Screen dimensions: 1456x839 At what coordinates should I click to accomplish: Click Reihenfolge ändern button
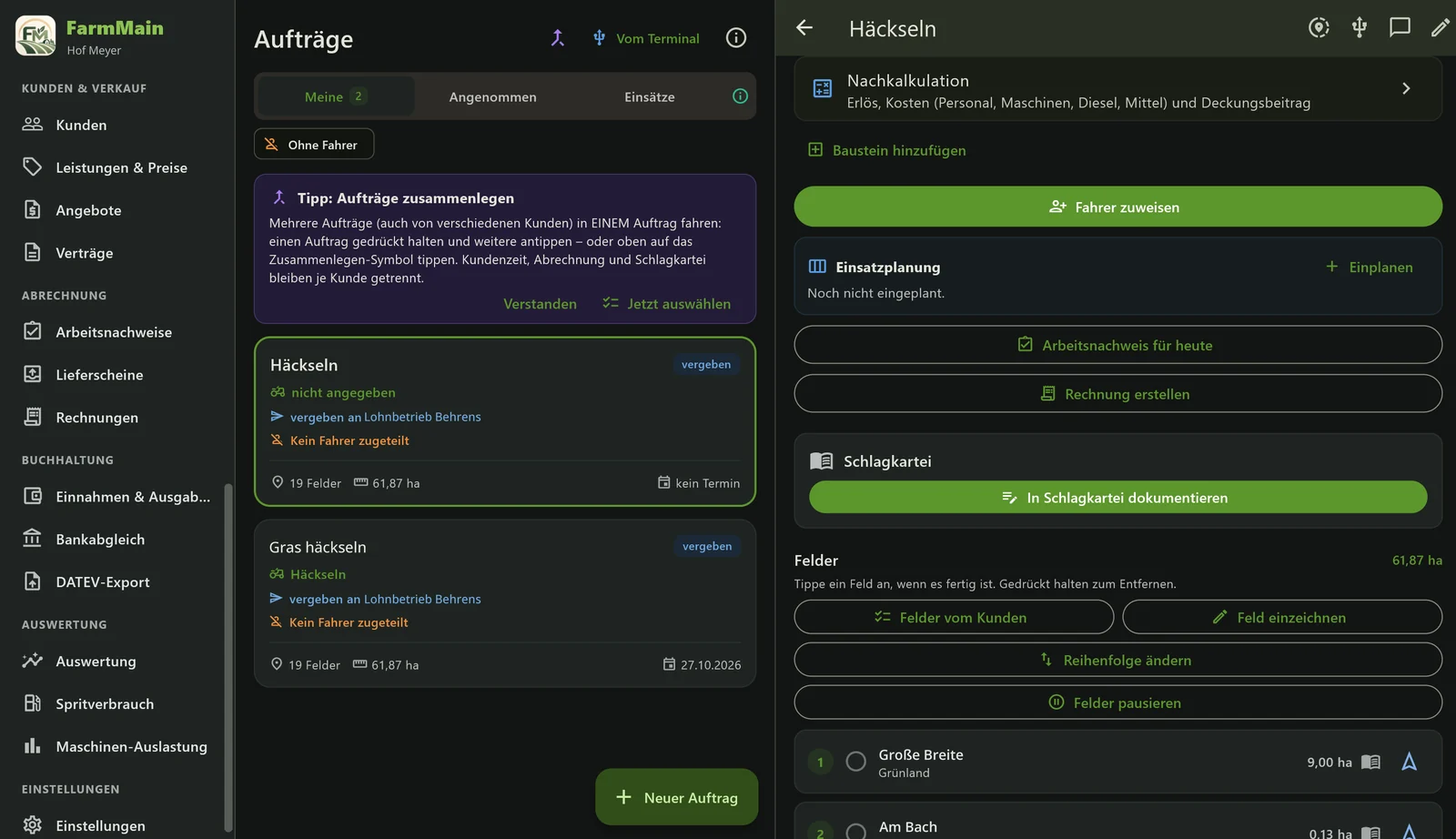point(1117,660)
